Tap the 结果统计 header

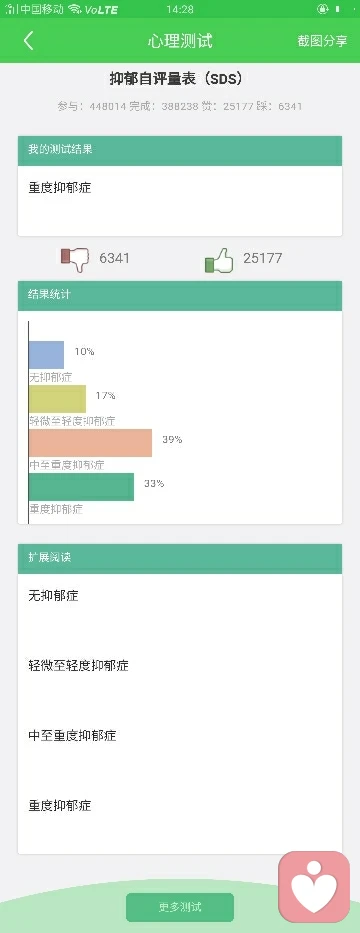180,295
